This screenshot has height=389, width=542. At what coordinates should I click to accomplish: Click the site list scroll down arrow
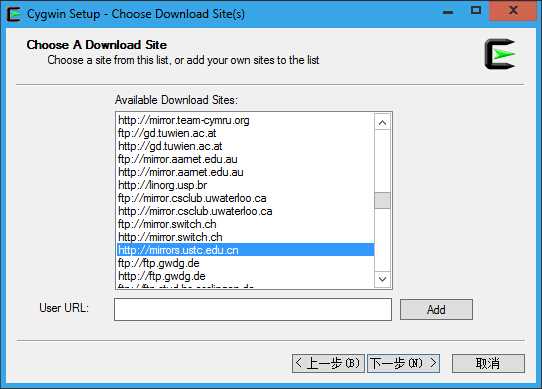[x=382, y=279]
